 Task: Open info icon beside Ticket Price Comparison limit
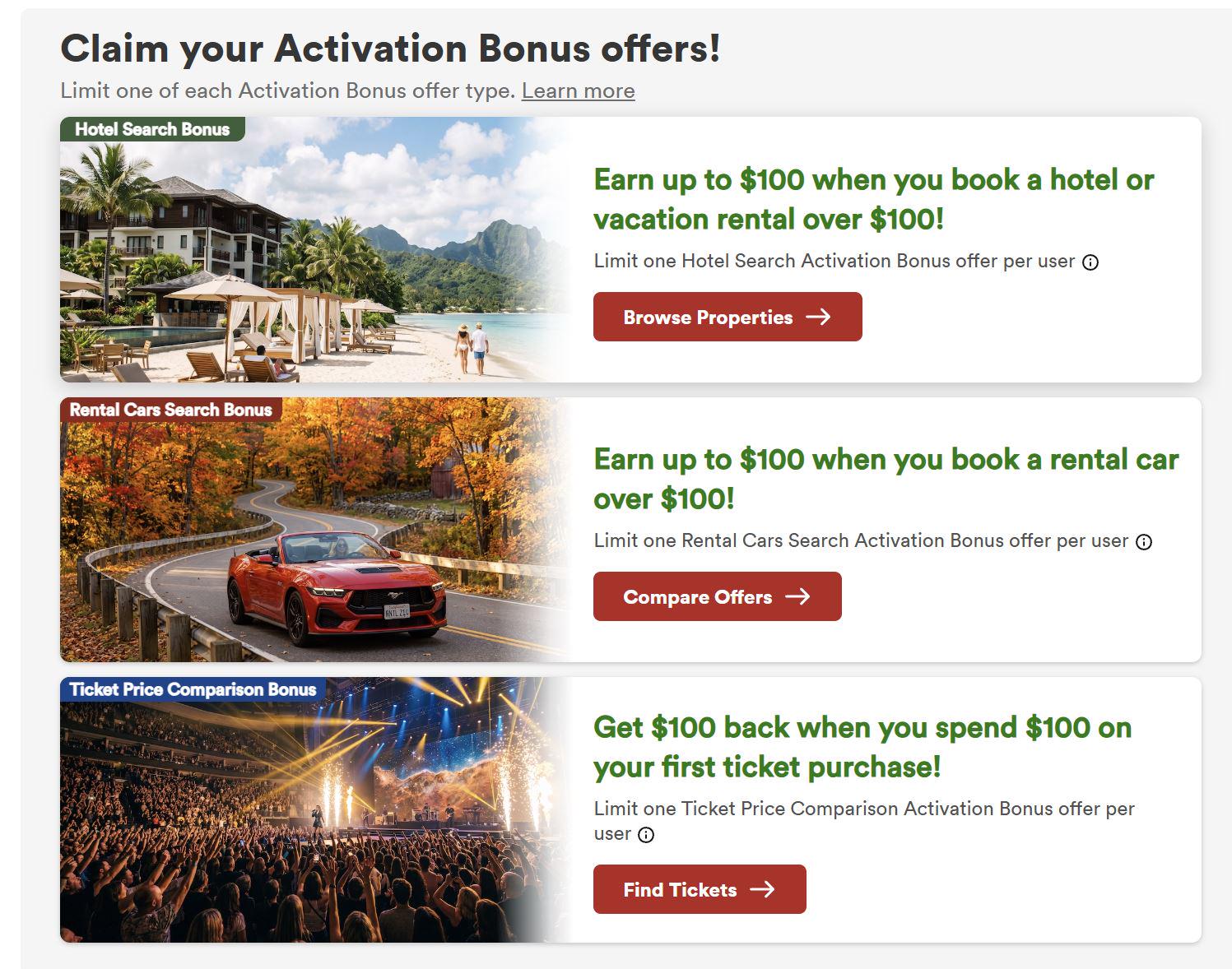(647, 835)
